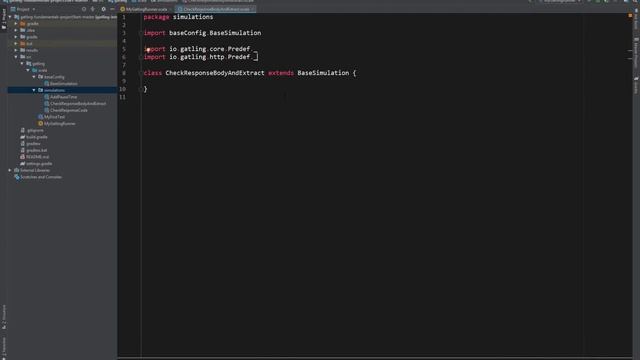
Task: Select MyFirstTest in project tree
Action: [54, 117]
